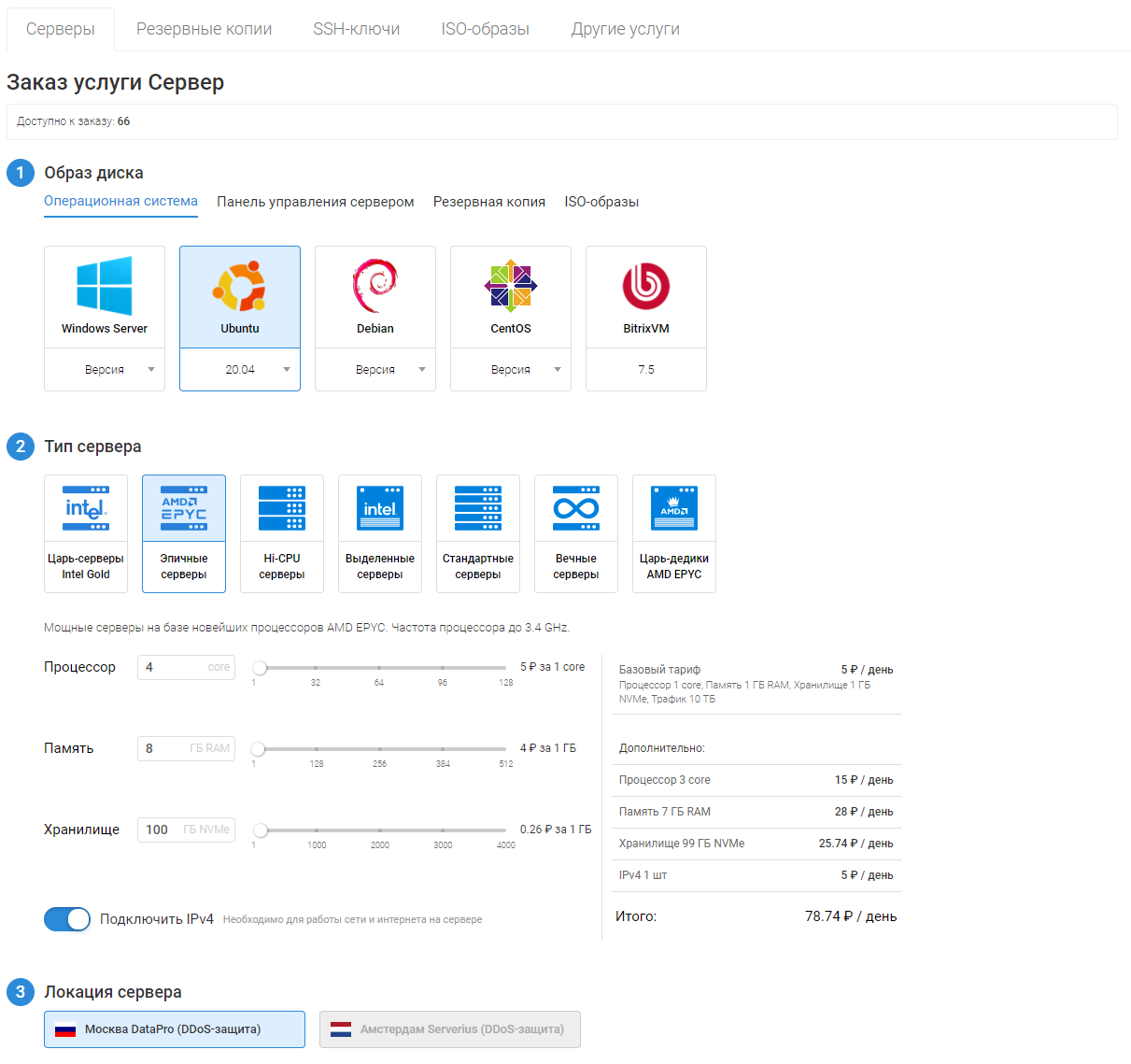Screen dimensions: 1131x1064
Task: Toggle the Подключить IPv4 switch
Action: [x=67, y=919]
